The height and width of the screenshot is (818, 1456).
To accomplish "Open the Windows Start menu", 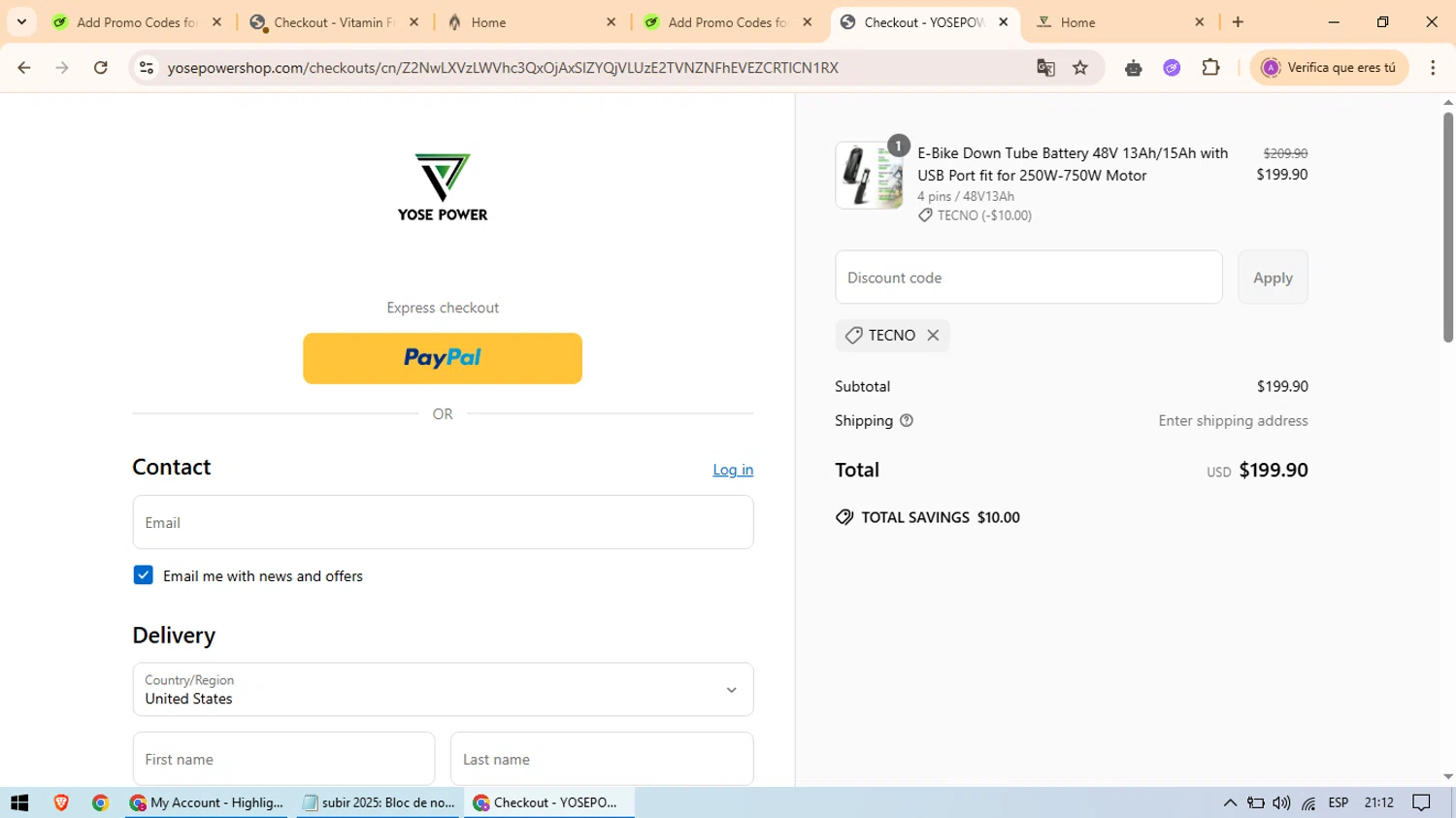I will pyautogui.click(x=19, y=802).
